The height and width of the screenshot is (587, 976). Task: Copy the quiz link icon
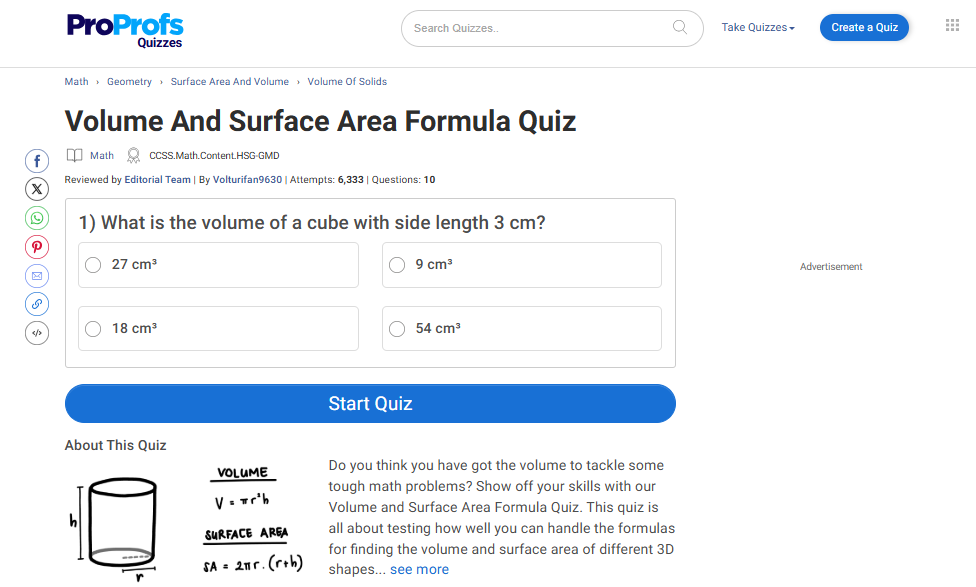(37, 304)
